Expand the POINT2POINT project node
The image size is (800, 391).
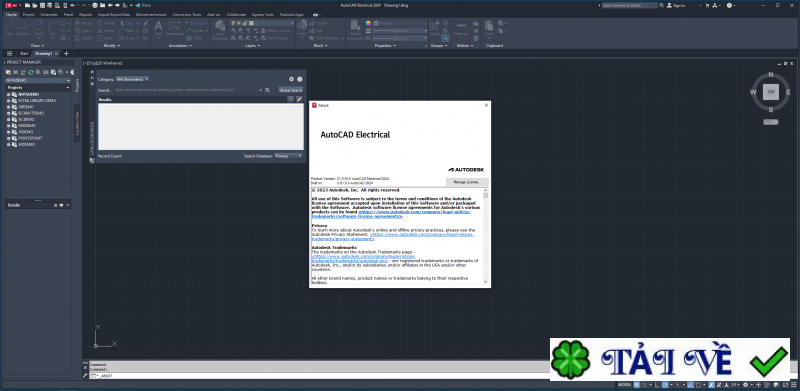(9, 138)
